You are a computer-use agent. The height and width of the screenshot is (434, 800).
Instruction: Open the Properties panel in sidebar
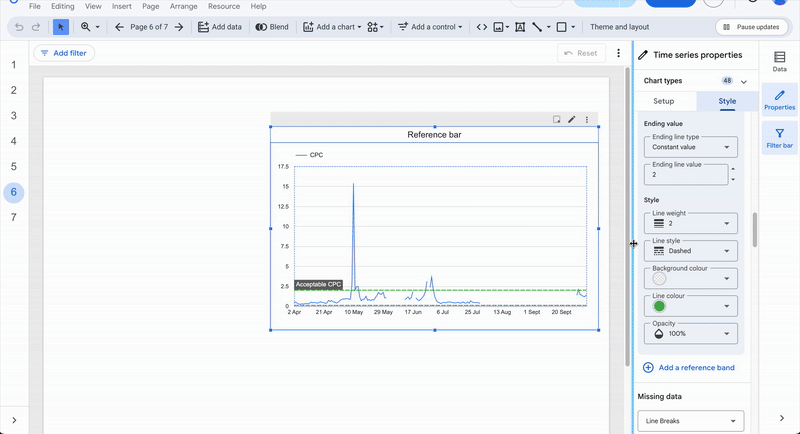click(779, 100)
